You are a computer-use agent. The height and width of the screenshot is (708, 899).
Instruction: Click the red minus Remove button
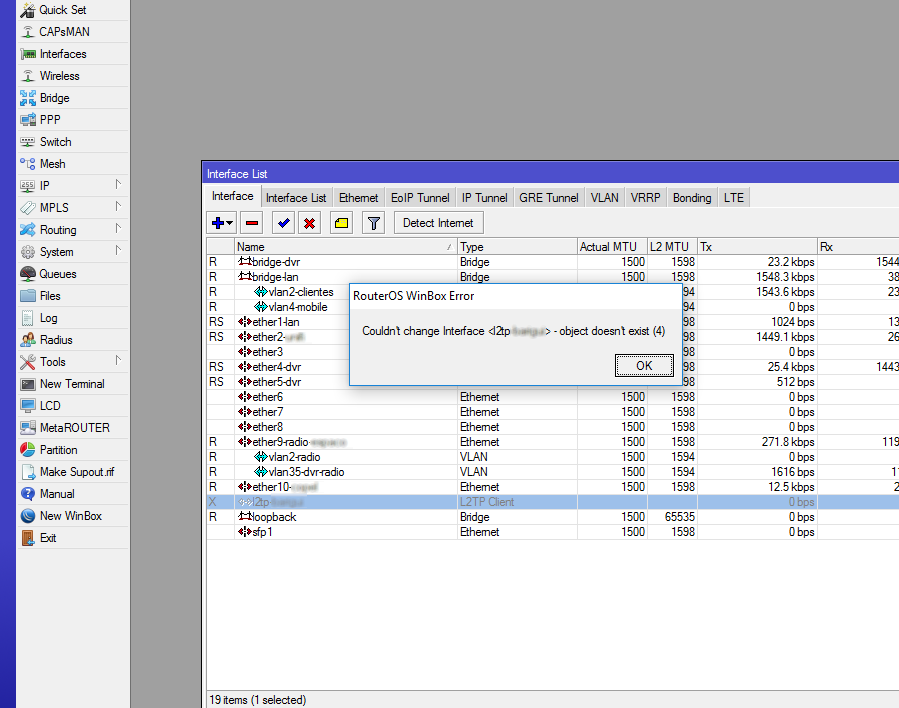click(x=252, y=223)
